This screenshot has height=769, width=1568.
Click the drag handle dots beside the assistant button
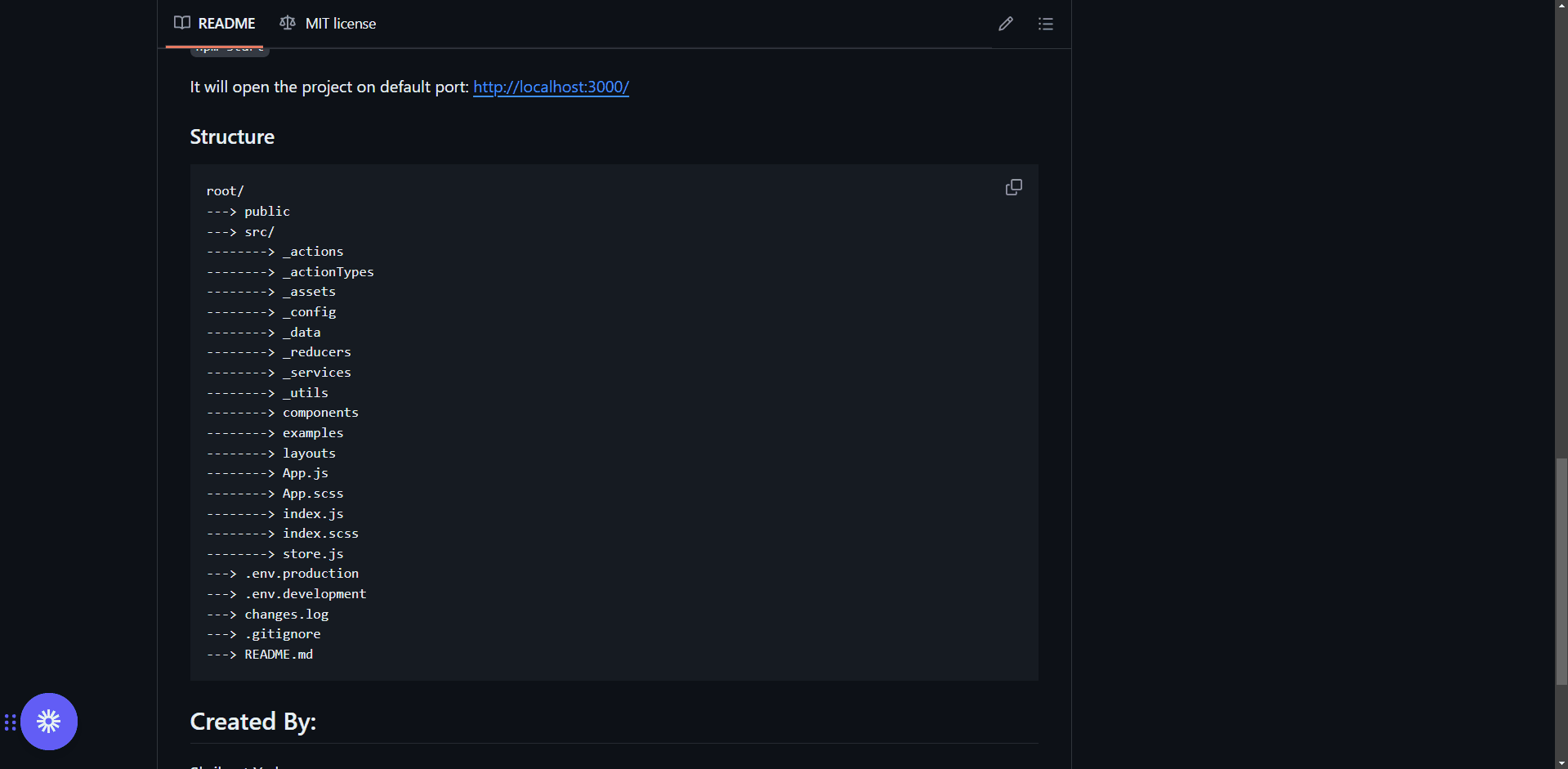point(11,722)
